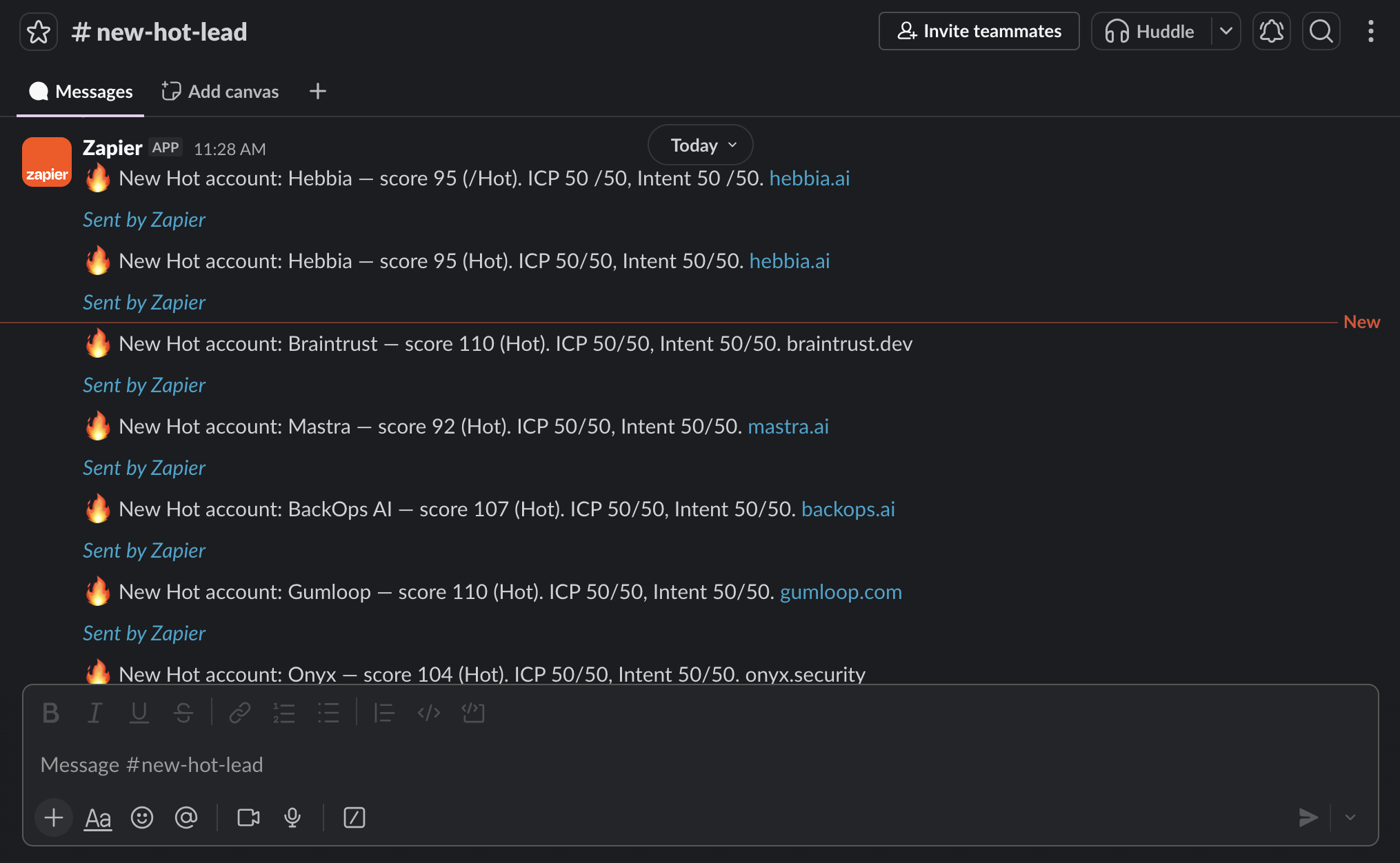Open the Add canvas tab

220,91
